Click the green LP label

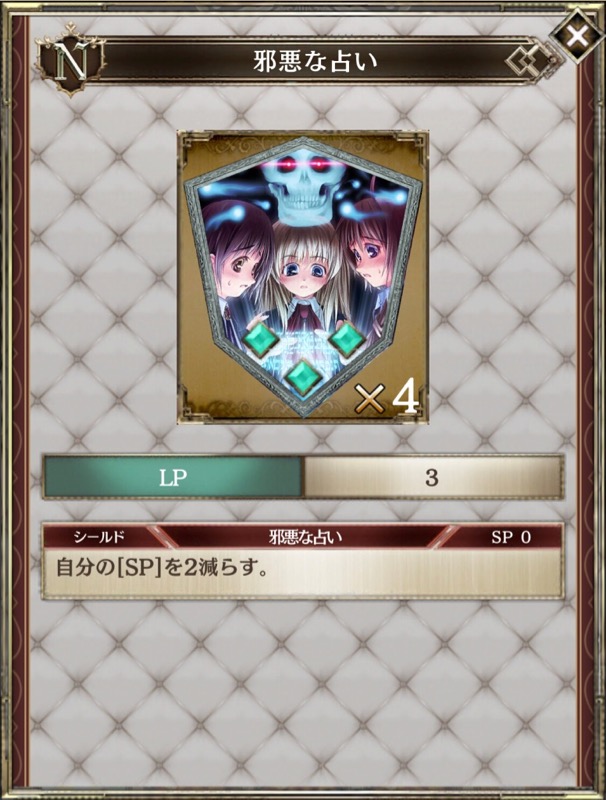[173, 477]
